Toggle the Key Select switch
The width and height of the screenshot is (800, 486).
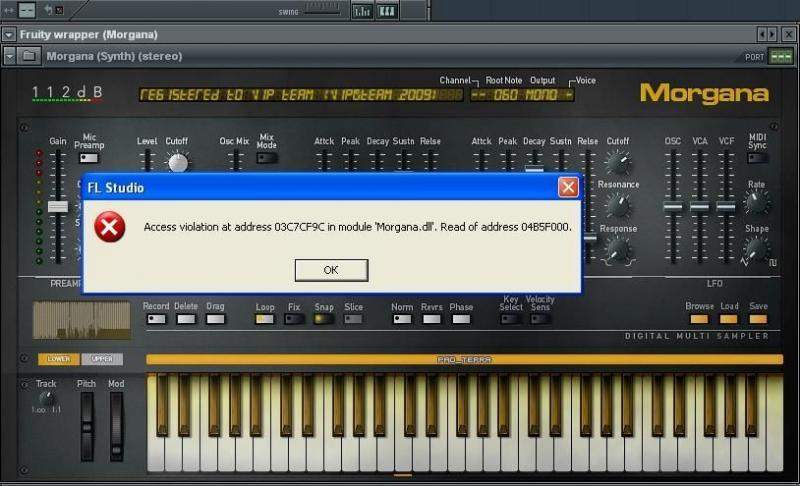pos(511,319)
